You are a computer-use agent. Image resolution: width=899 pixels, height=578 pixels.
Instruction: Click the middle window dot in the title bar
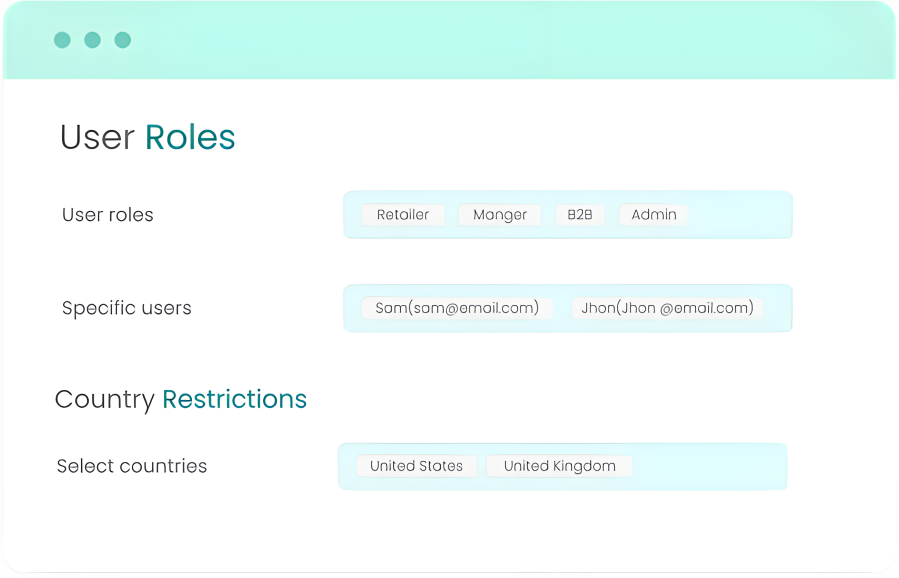[92, 40]
